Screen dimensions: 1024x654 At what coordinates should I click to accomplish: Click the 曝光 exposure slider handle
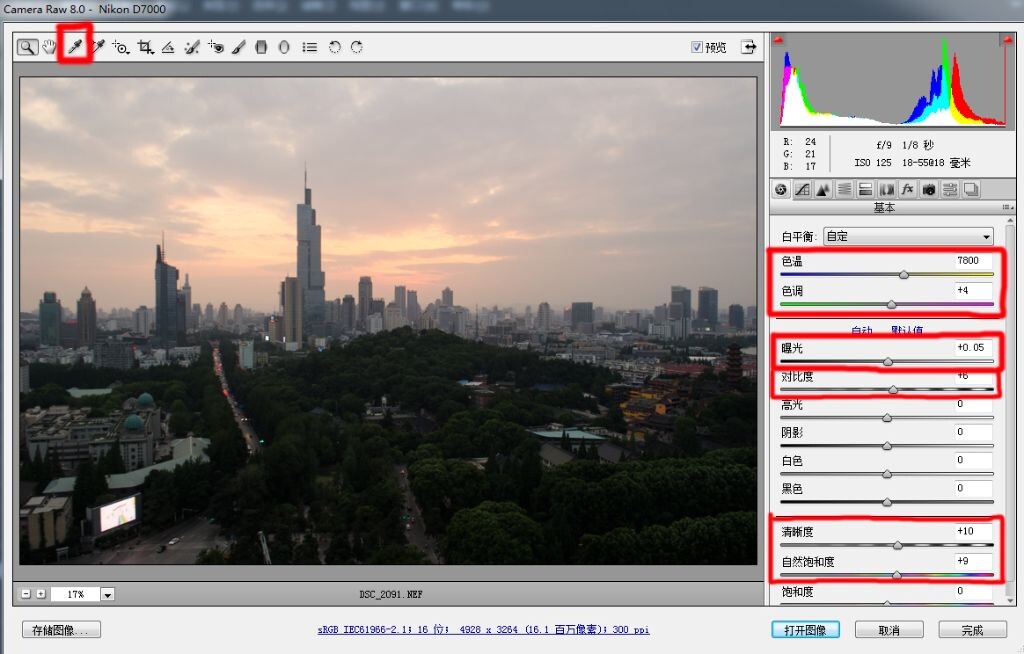pyautogui.click(x=888, y=361)
